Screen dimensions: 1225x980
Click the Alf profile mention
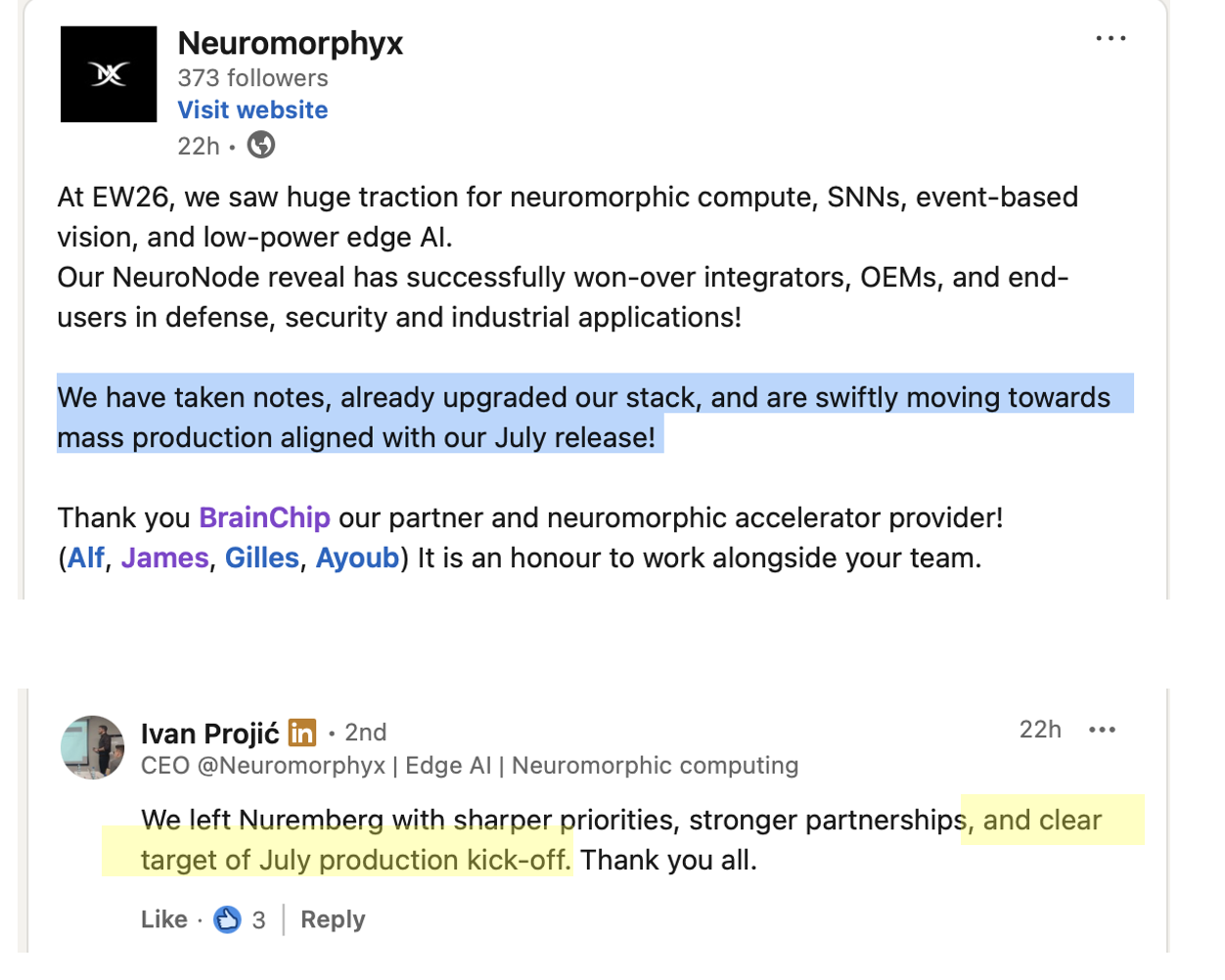tap(86, 557)
